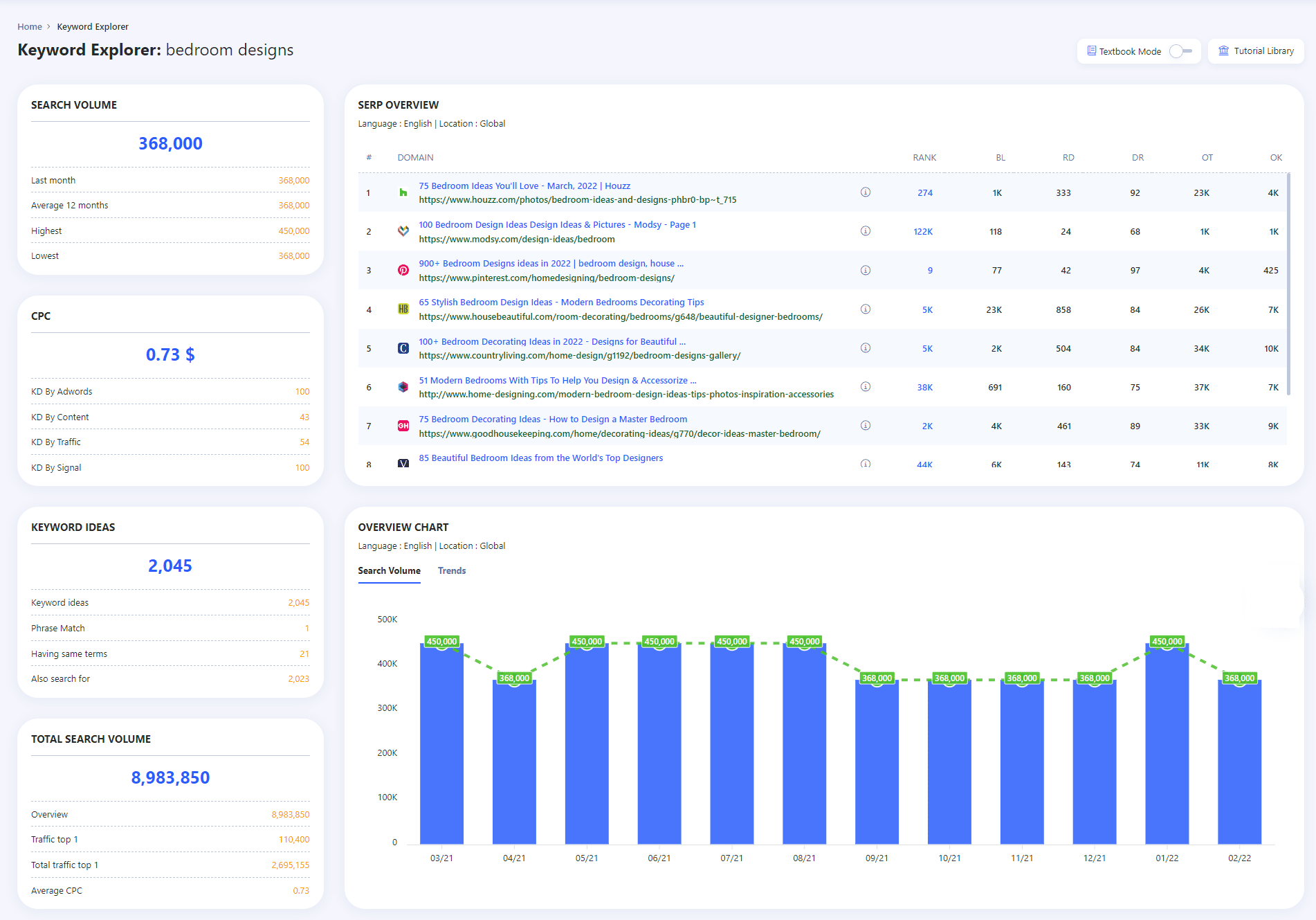Select the Search Volume tab
Screen dimensions: 1316x920
(x=389, y=571)
